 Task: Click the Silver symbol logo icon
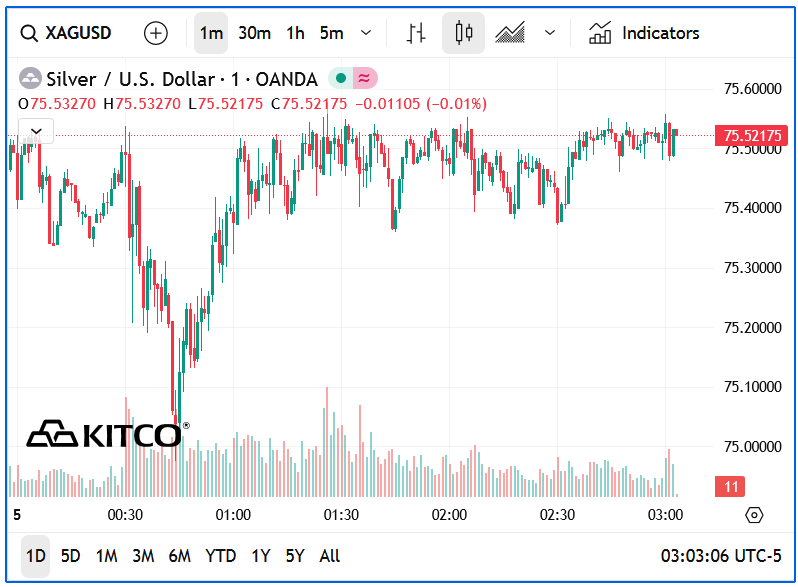coord(30,79)
